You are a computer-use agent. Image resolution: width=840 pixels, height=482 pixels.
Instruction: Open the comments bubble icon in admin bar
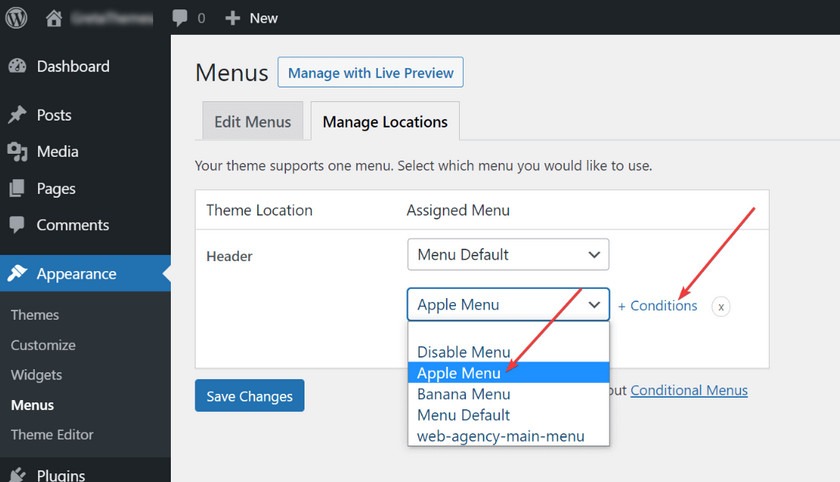click(x=181, y=17)
